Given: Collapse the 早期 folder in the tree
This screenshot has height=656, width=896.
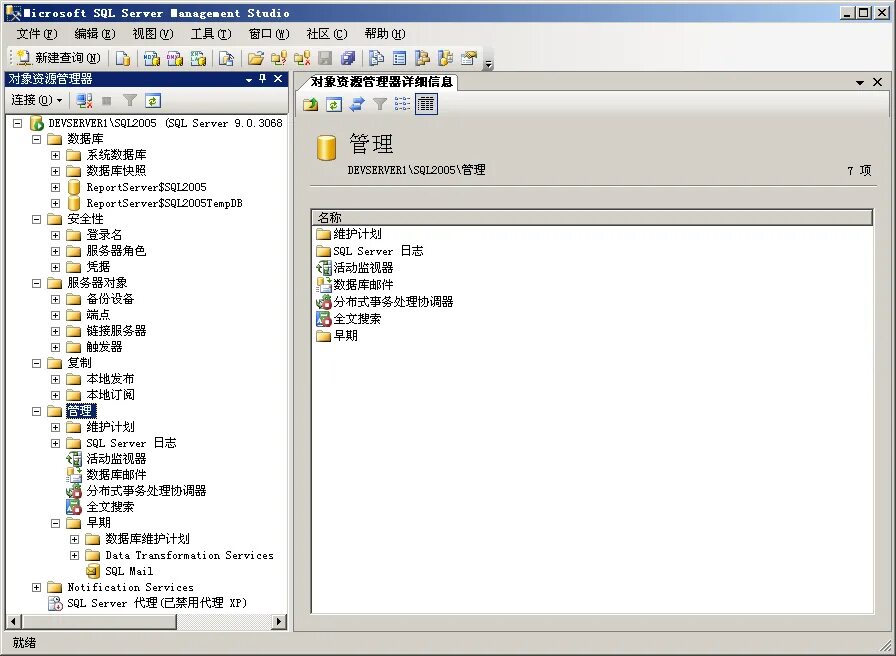Looking at the screenshot, I should (x=55, y=523).
